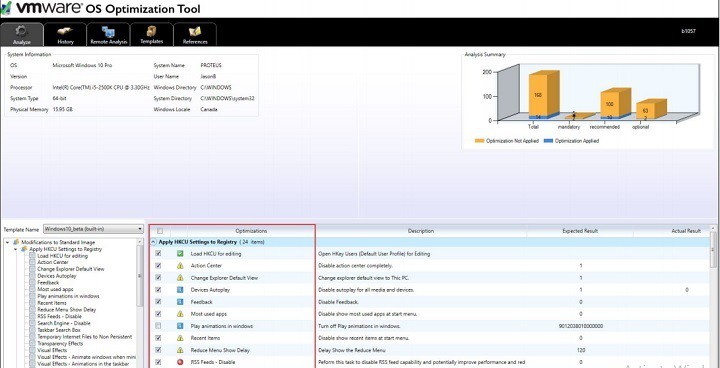Screen dimensions: 720x368
Task: Select Most used apps in the tree
Action: (56, 289)
